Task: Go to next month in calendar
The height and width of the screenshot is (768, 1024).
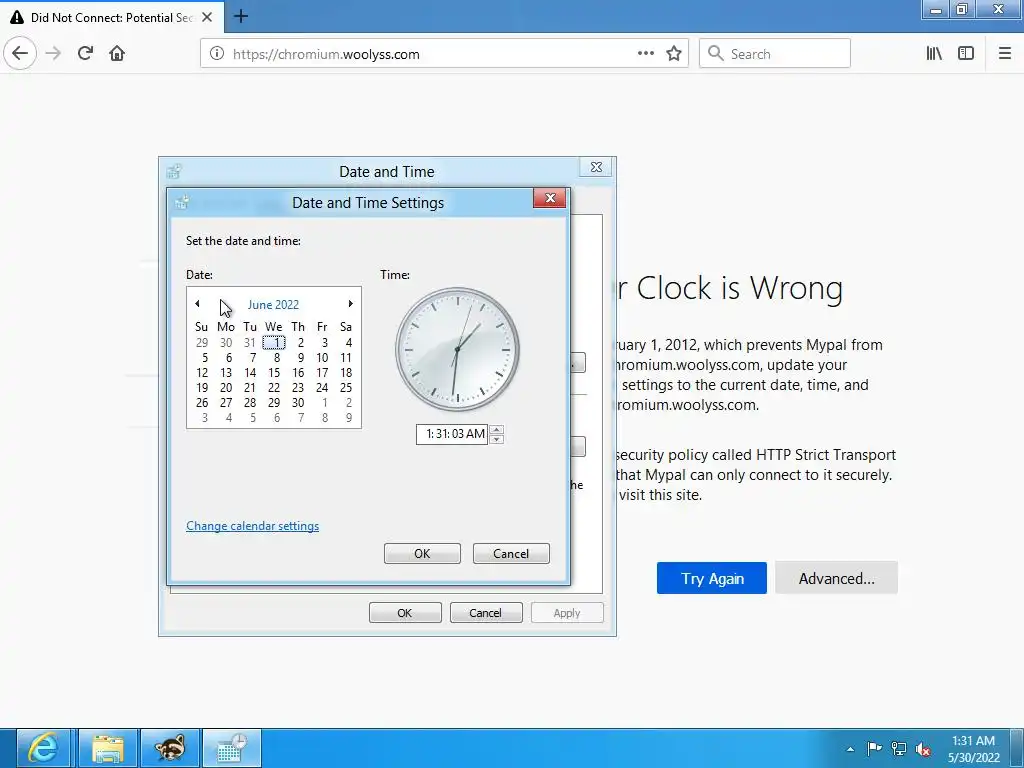Action: pyautogui.click(x=351, y=304)
